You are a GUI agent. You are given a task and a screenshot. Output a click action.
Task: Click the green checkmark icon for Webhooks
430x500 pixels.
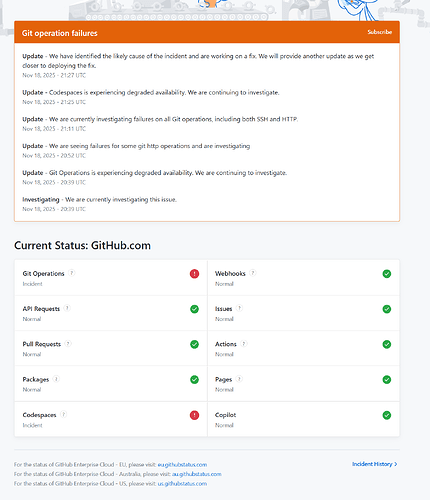pos(387,274)
